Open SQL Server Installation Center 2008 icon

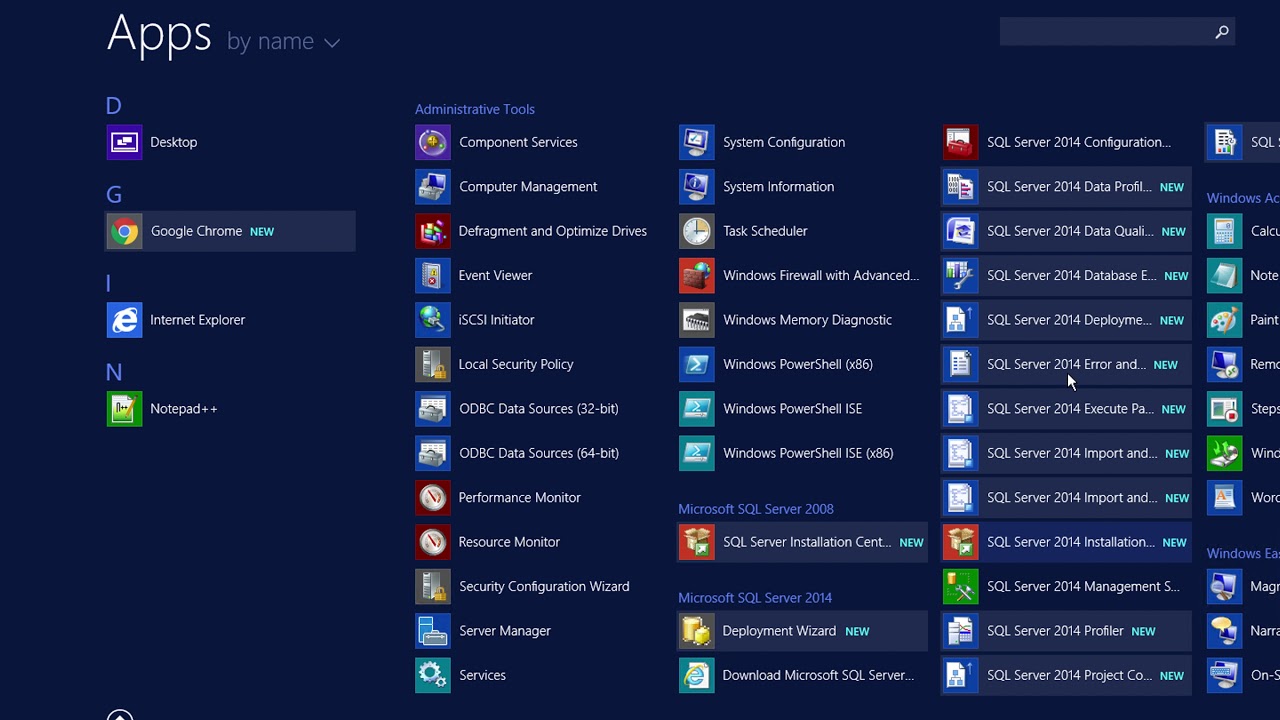click(697, 542)
